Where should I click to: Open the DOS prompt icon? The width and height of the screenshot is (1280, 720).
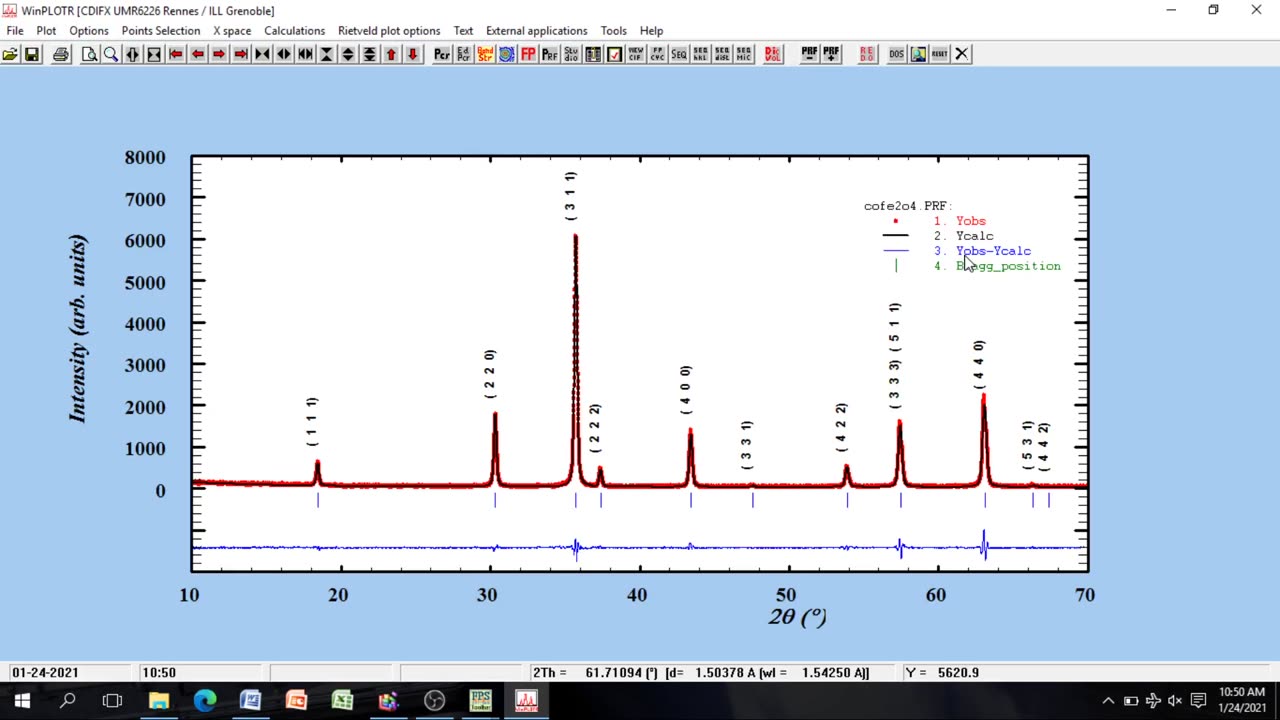click(x=896, y=54)
